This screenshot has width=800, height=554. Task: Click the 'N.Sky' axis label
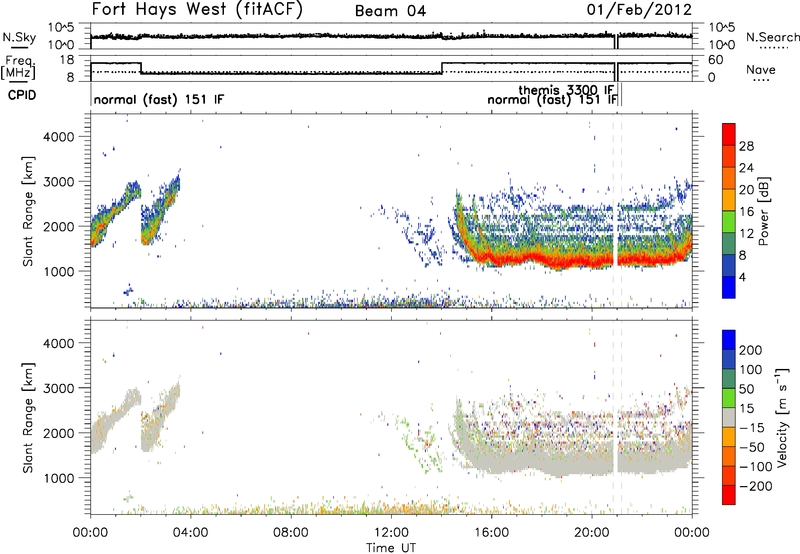pos(19,37)
